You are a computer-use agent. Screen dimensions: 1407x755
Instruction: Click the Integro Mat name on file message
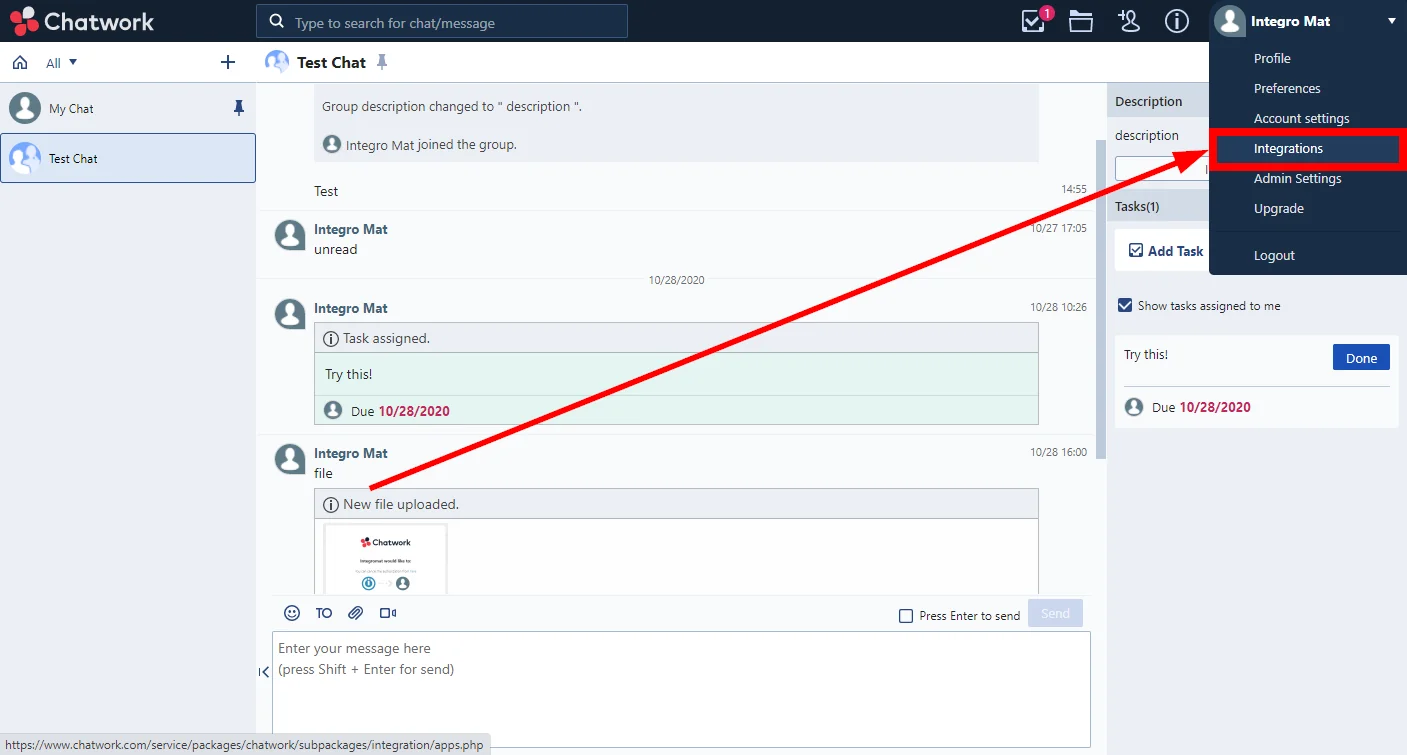tap(351, 453)
